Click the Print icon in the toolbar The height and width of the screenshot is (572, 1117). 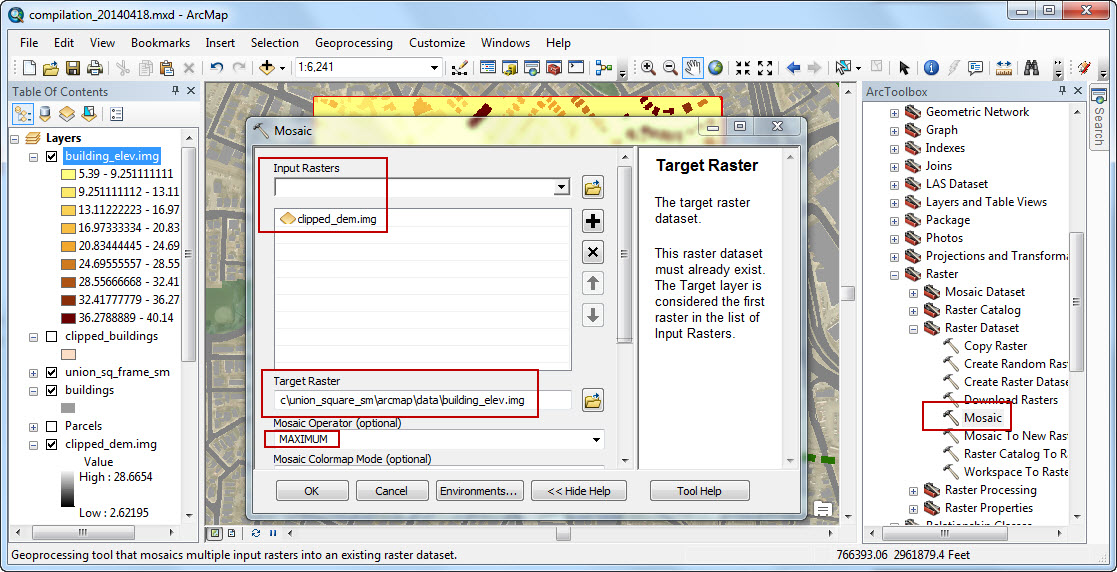(x=95, y=68)
